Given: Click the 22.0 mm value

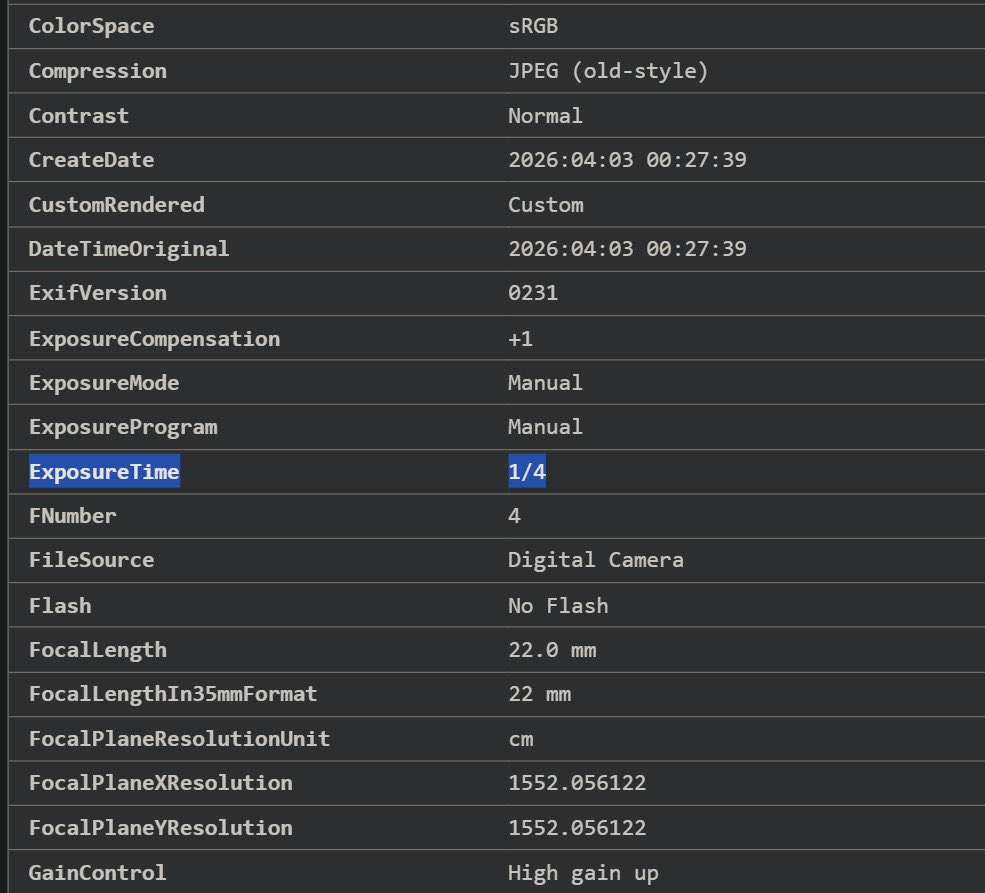Looking at the screenshot, I should [552, 650].
